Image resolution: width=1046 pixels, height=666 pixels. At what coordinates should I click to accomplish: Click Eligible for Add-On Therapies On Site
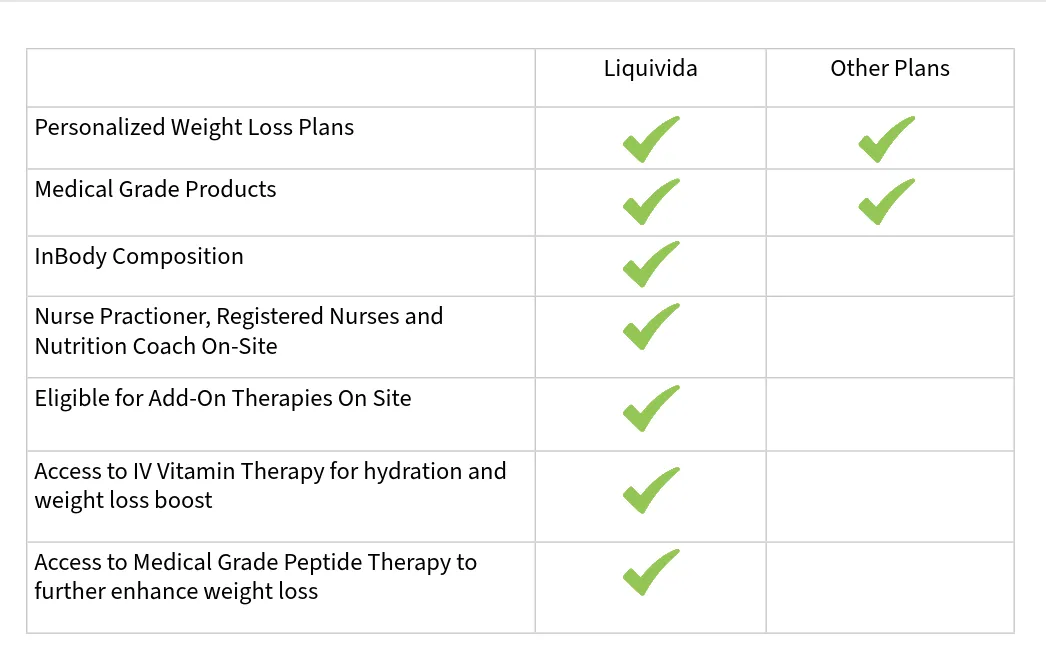point(223,398)
